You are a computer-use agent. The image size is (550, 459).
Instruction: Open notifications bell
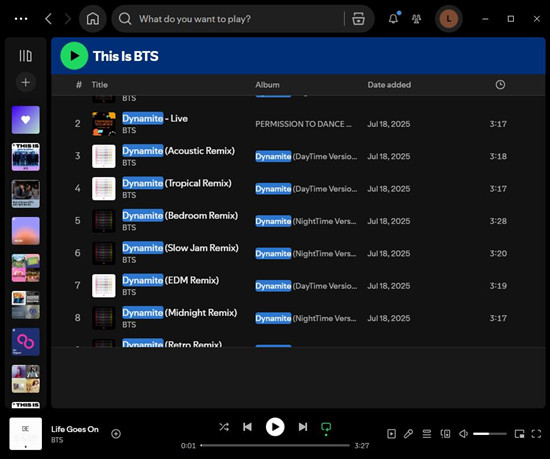tap(394, 19)
